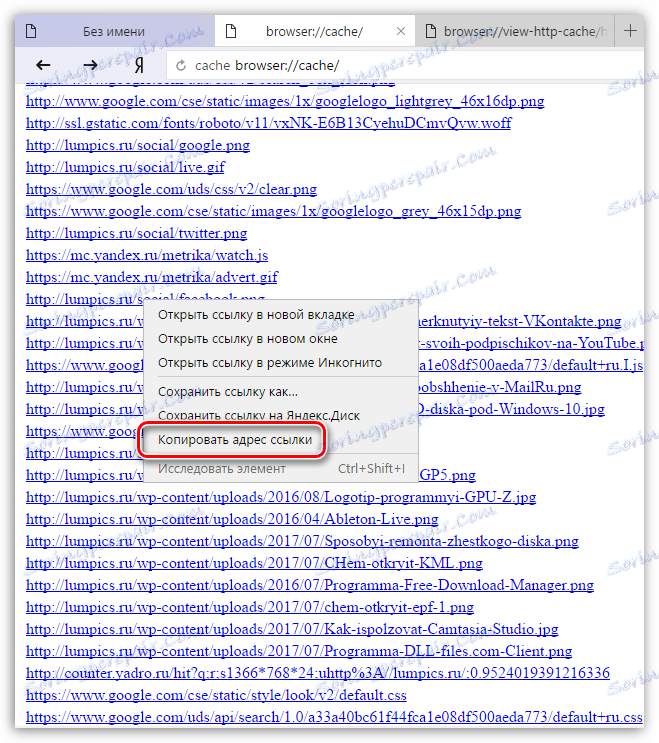Open Sposobyi-remonta-zhestkogo-diska.png link

click(302, 542)
